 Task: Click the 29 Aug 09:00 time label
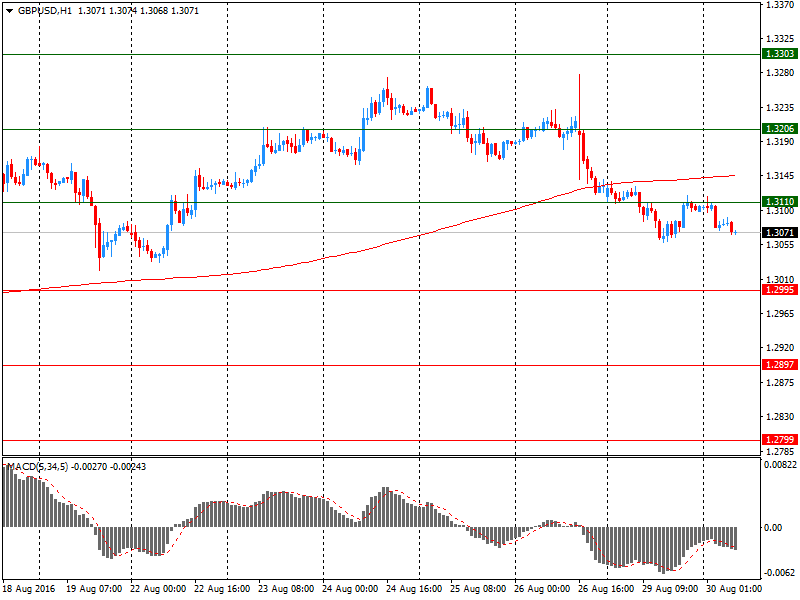pos(670,589)
